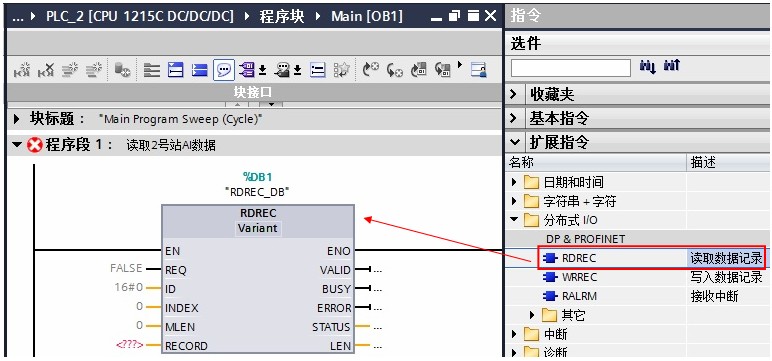
Task: Click the instruction search input field
Action: [571, 67]
